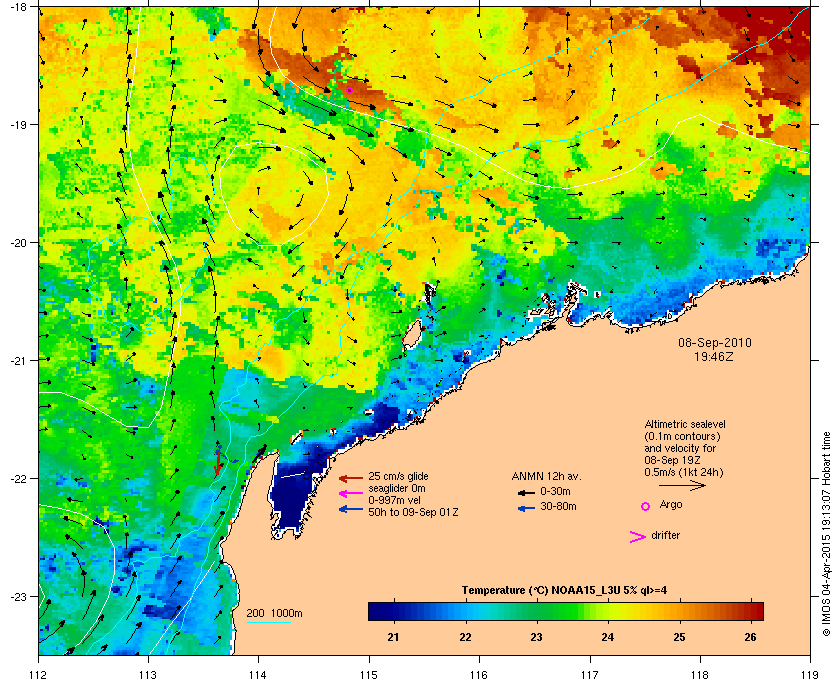Click colorbar tick label 25
This screenshot has height=680, width=840.
coord(679,637)
